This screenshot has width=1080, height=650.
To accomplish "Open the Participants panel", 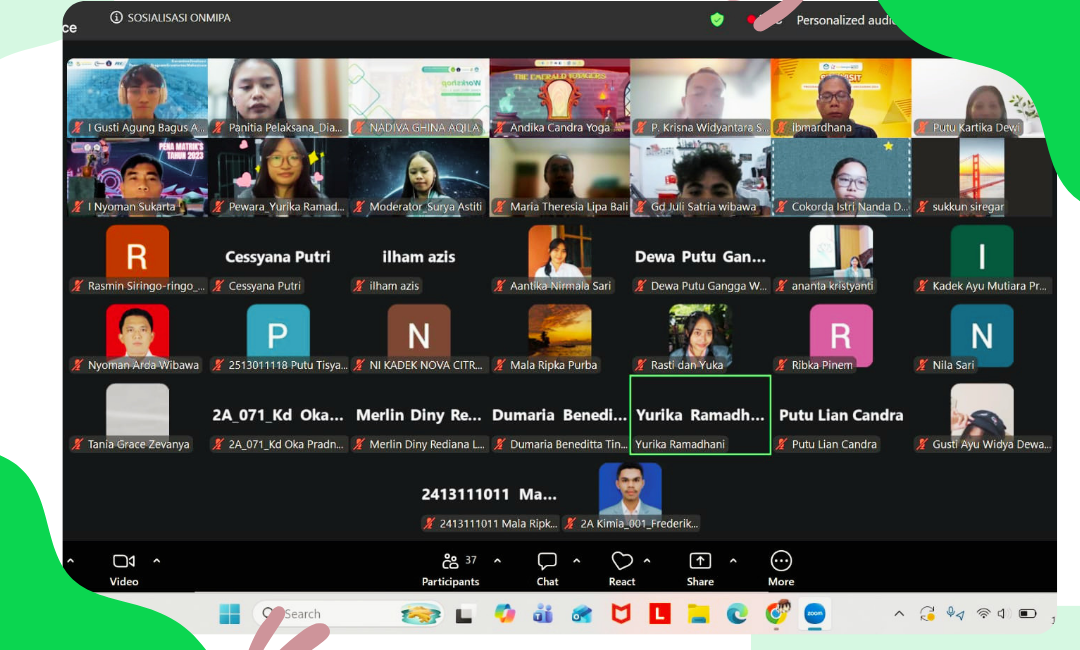I will point(450,568).
